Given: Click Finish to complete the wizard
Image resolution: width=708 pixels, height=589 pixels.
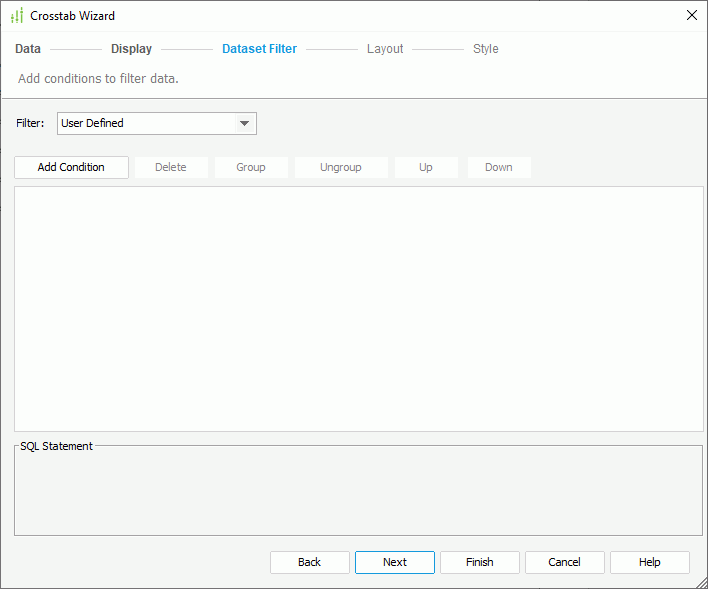Looking at the screenshot, I should coord(480,562).
